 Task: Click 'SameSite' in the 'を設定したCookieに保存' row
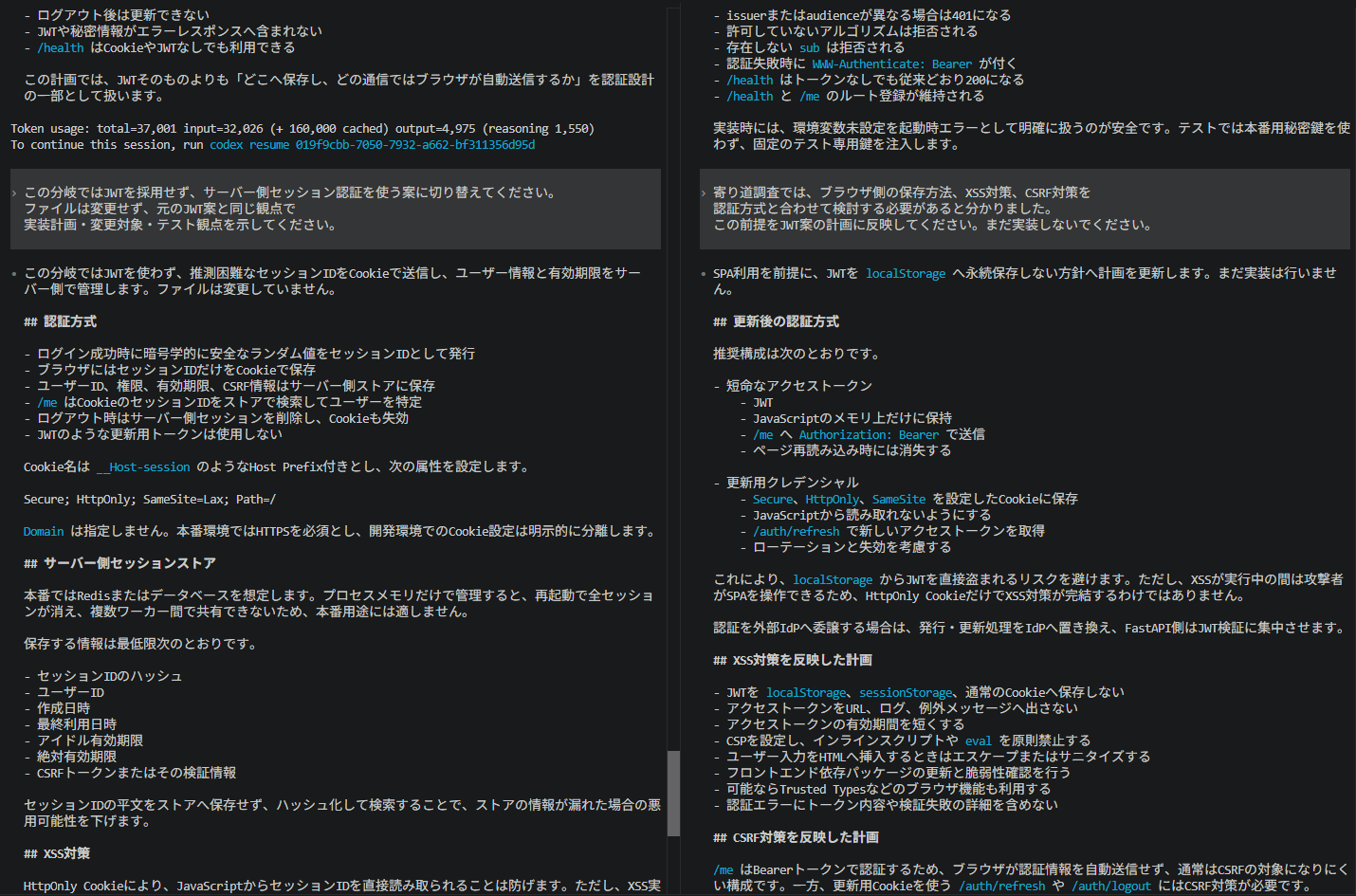[x=899, y=500]
